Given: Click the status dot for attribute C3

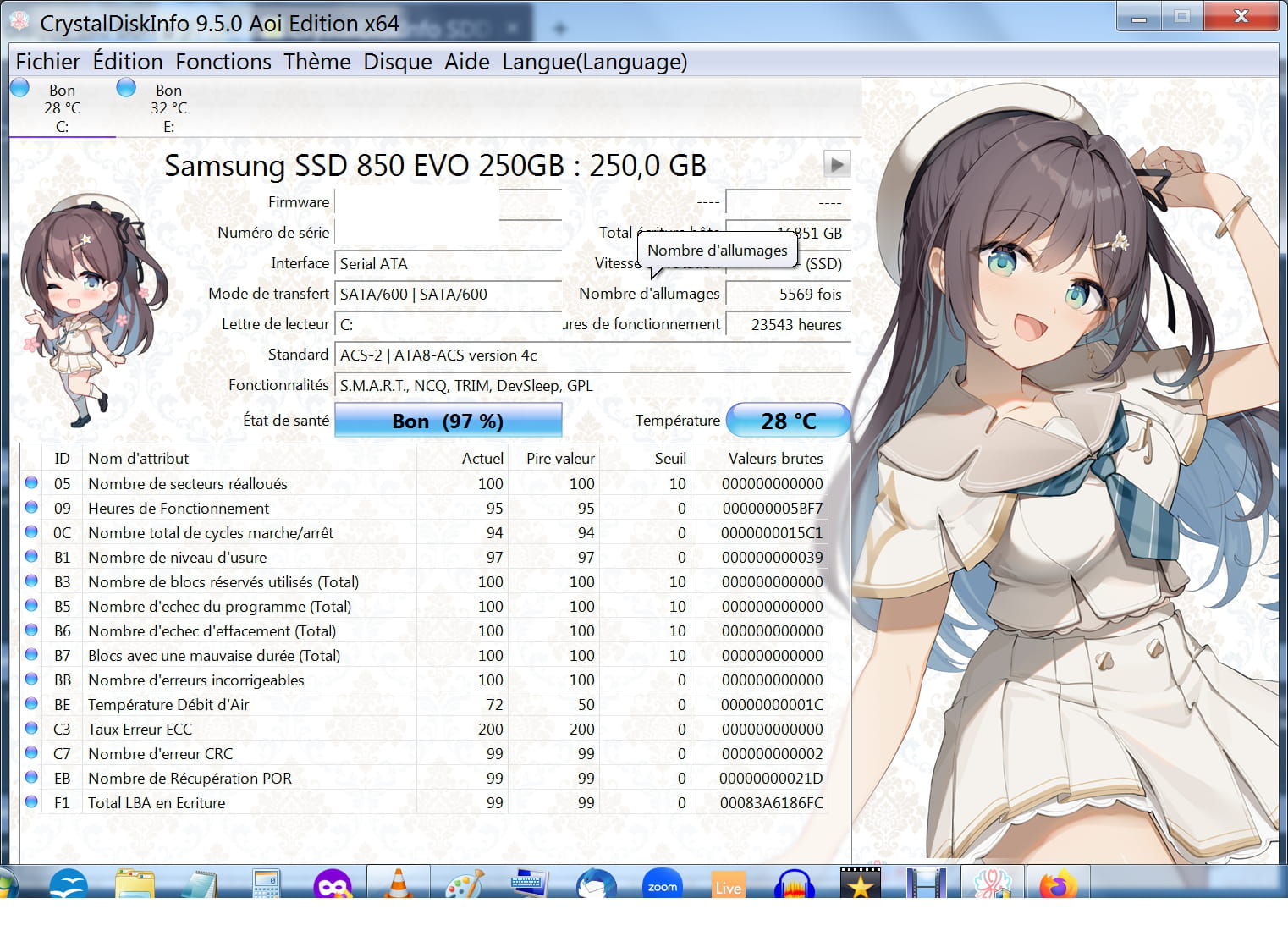Looking at the screenshot, I should click(31, 729).
